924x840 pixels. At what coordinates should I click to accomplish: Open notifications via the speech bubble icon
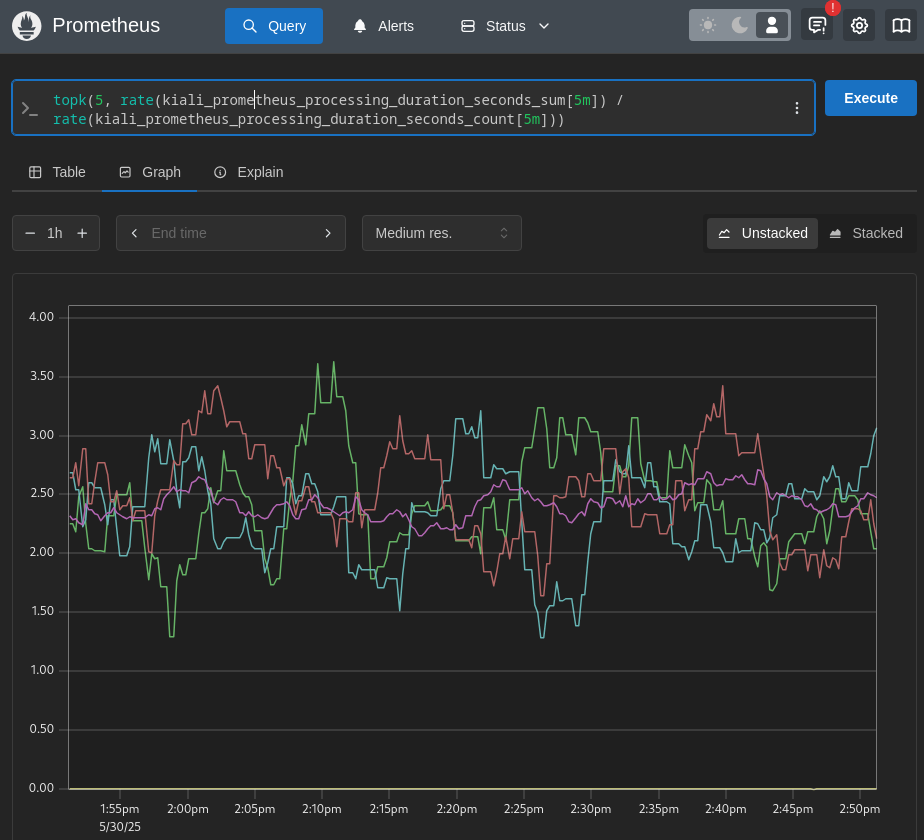pyautogui.click(x=816, y=25)
